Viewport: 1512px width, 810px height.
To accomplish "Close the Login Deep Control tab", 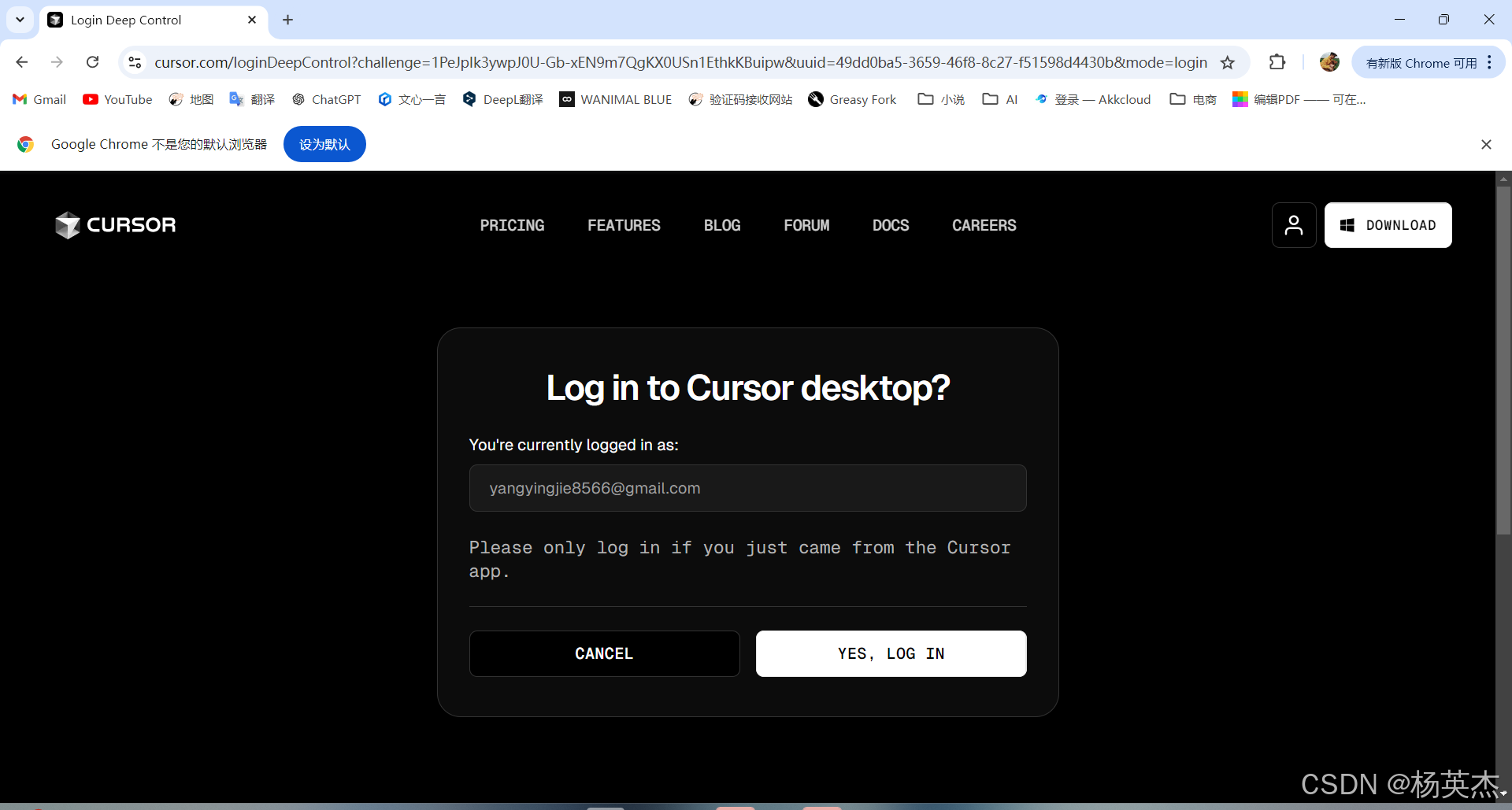I will [x=252, y=20].
